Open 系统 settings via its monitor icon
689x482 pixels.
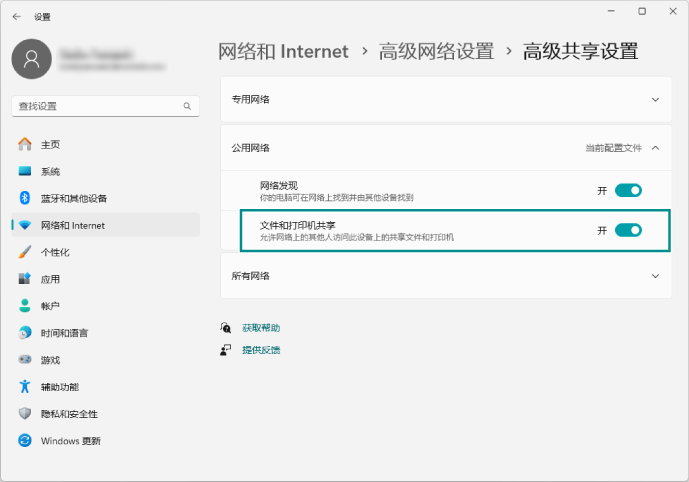[25, 171]
